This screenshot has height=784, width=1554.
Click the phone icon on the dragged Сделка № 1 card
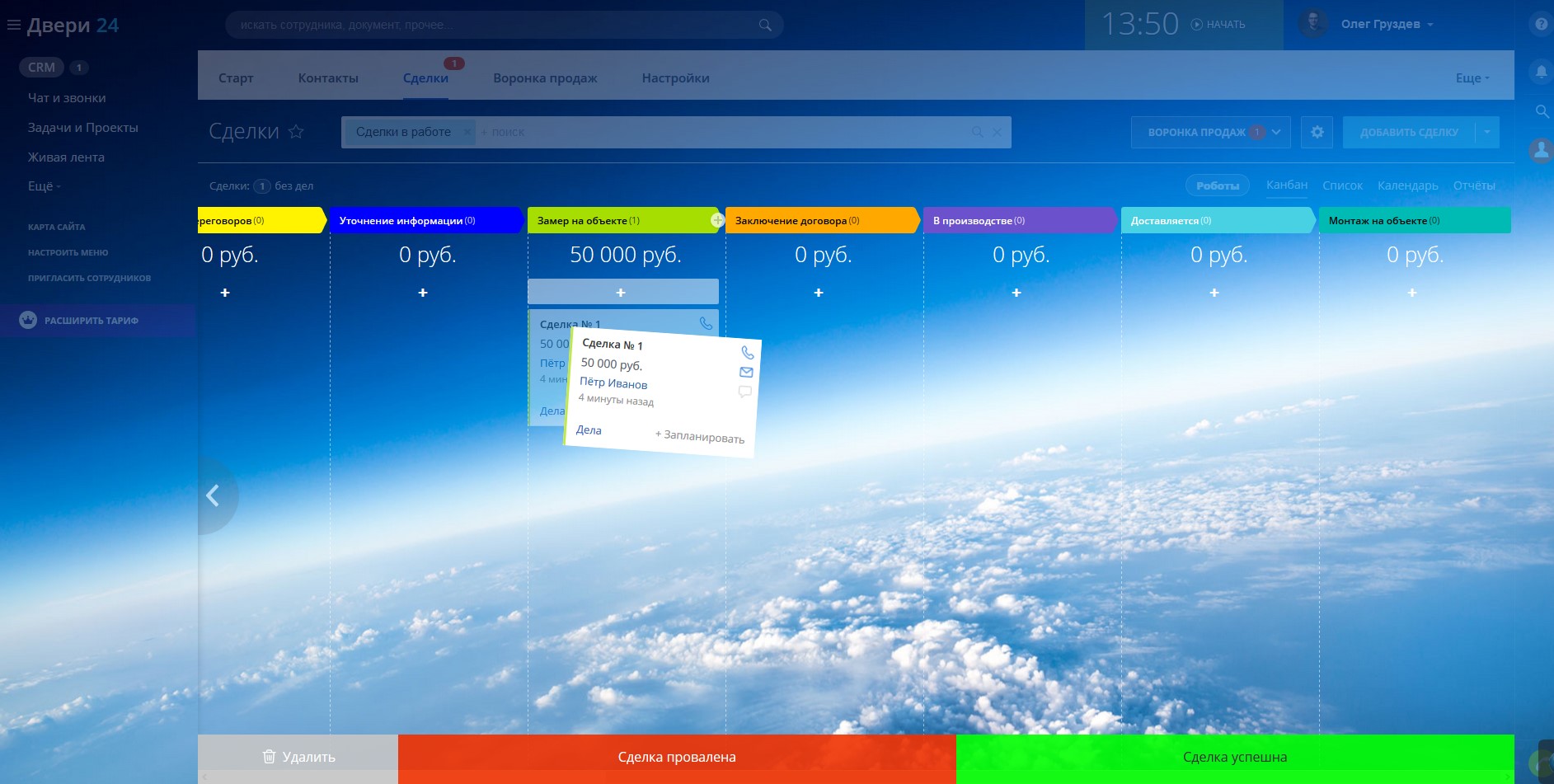tap(748, 352)
